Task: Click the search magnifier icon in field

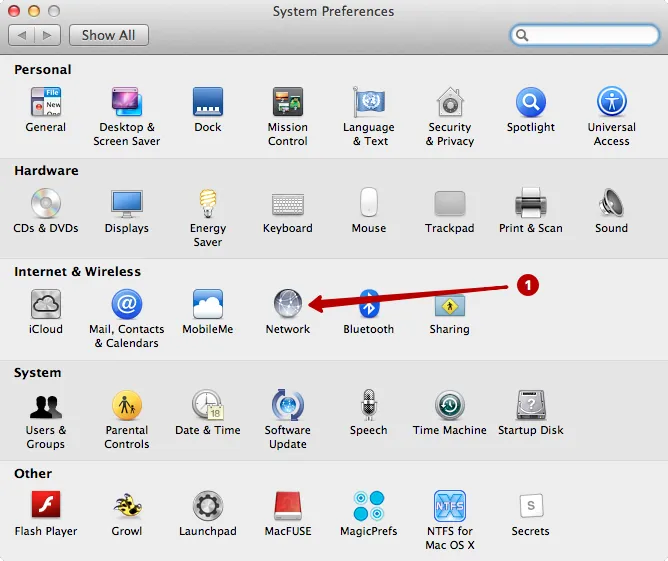Action: [522, 35]
